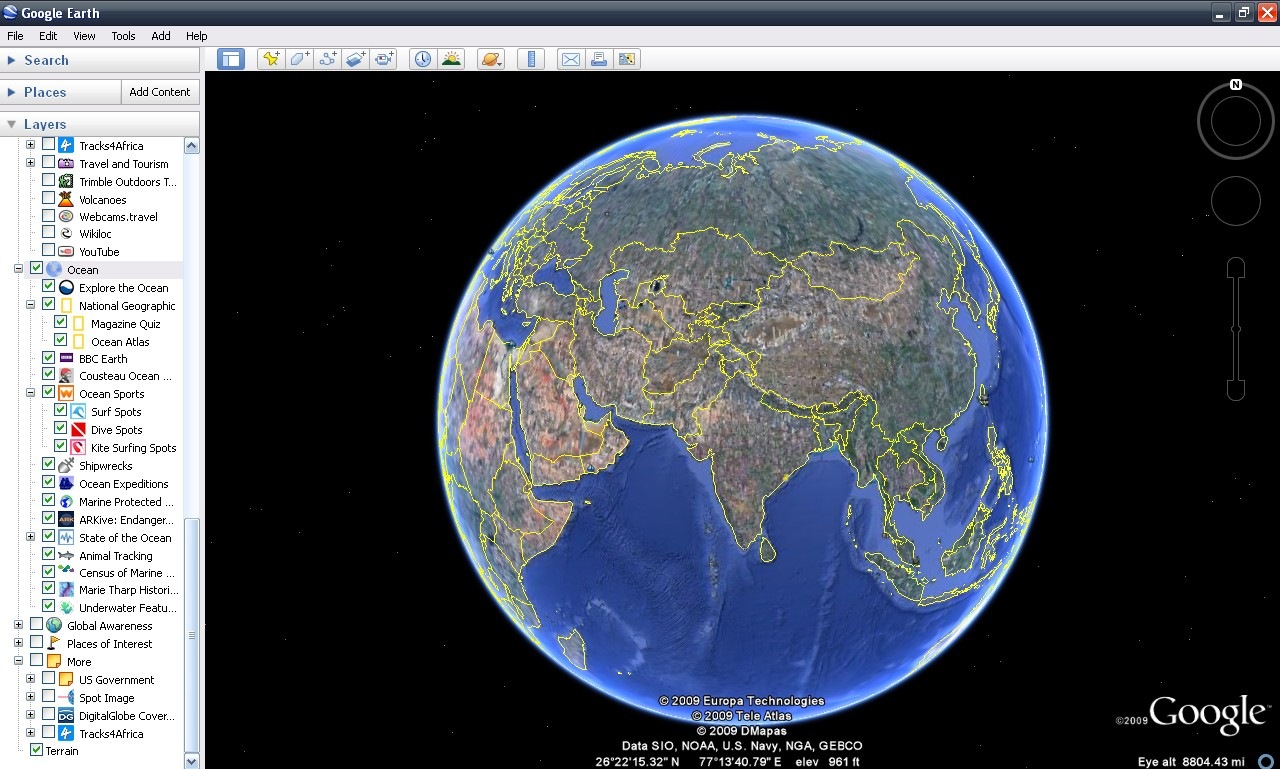The height and width of the screenshot is (769, 1280).
Task: Enable the Volcanoes layer checkbox
Action: pyautogui.click(x=48, y=198)
